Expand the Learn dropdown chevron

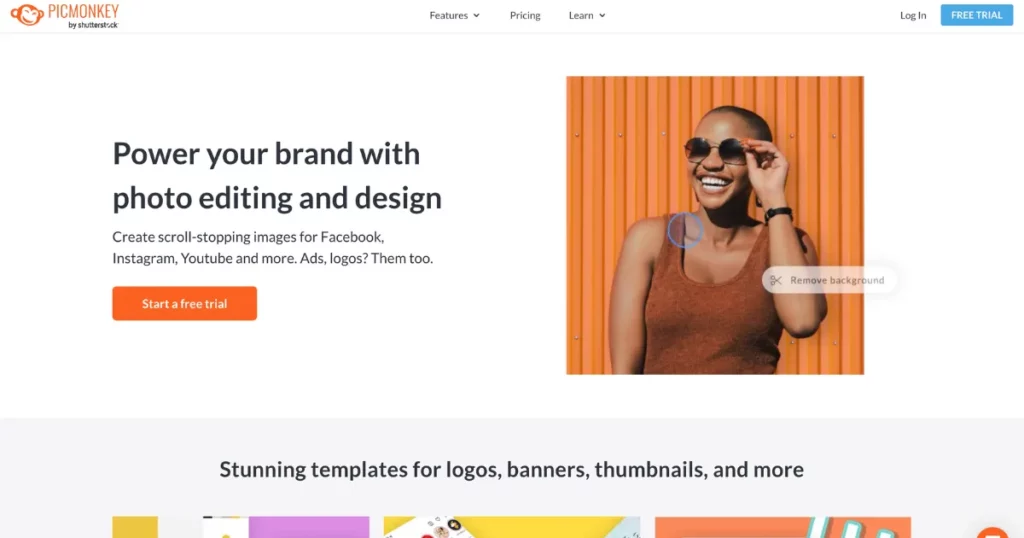[x=602, y=16]
